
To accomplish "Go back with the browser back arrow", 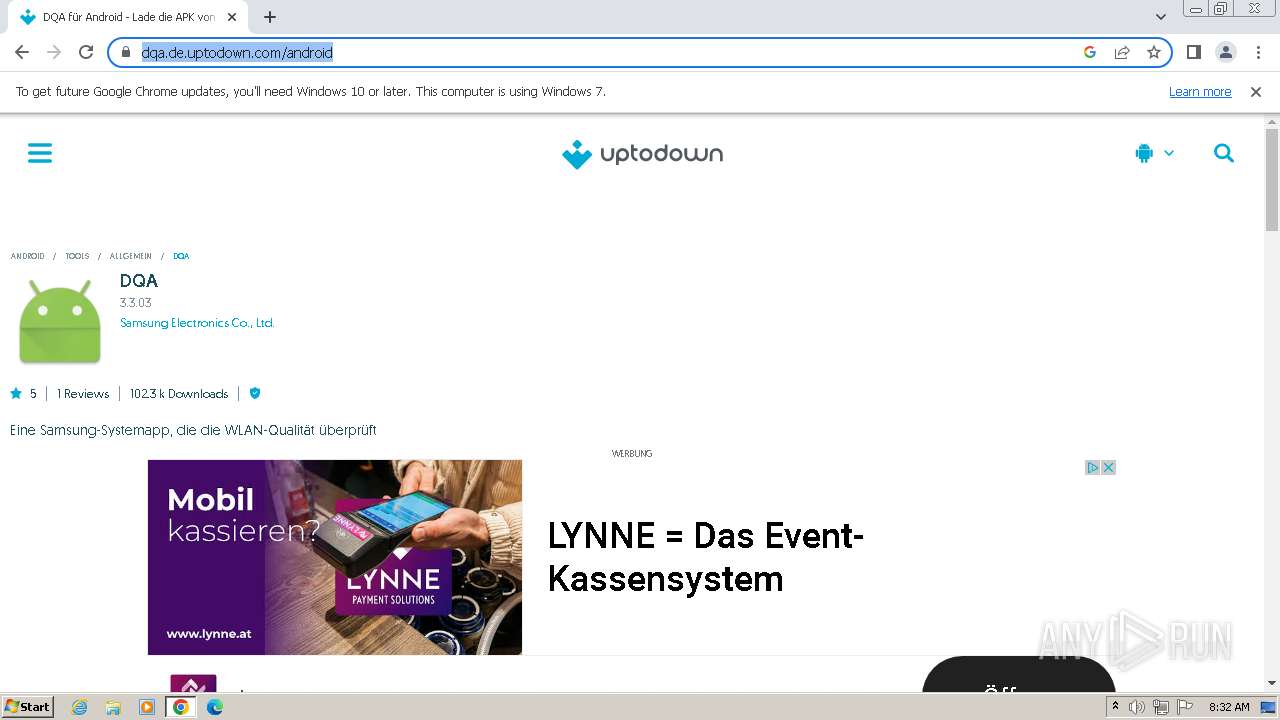I will tap(22, 52).
